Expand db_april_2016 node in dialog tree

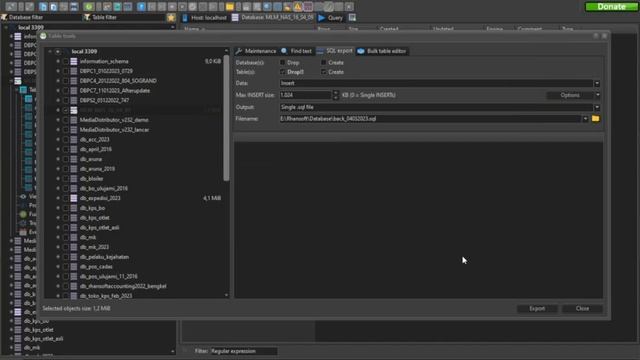point(58,149)
